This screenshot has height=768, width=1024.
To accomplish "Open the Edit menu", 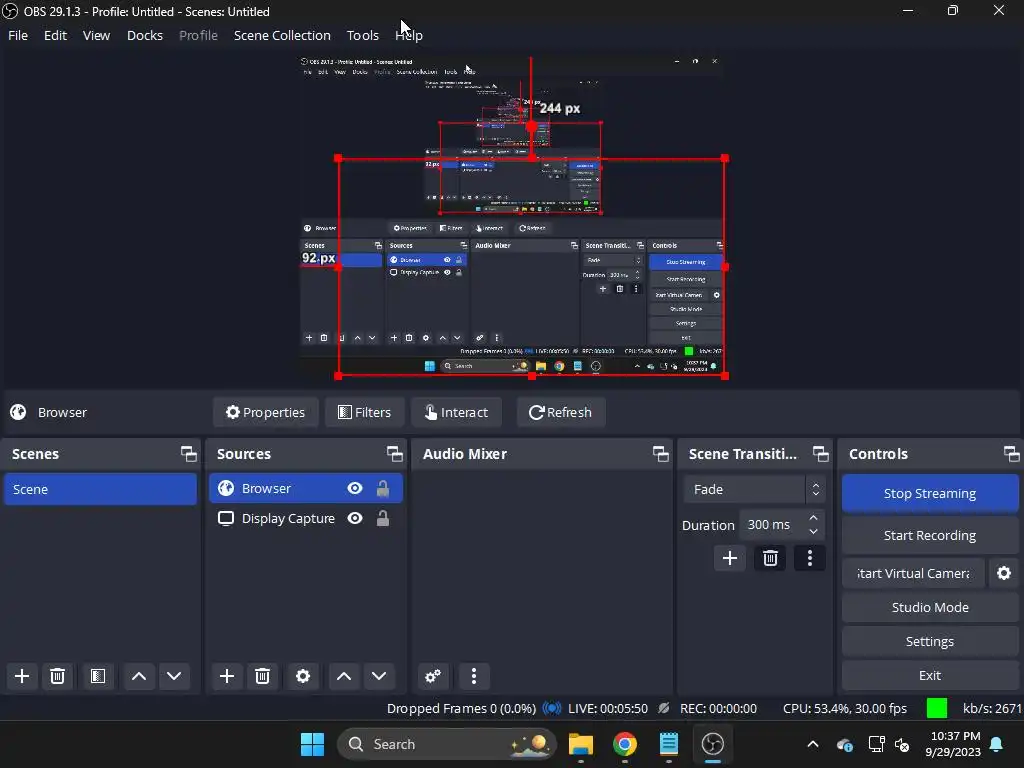I will pos(56,35).
